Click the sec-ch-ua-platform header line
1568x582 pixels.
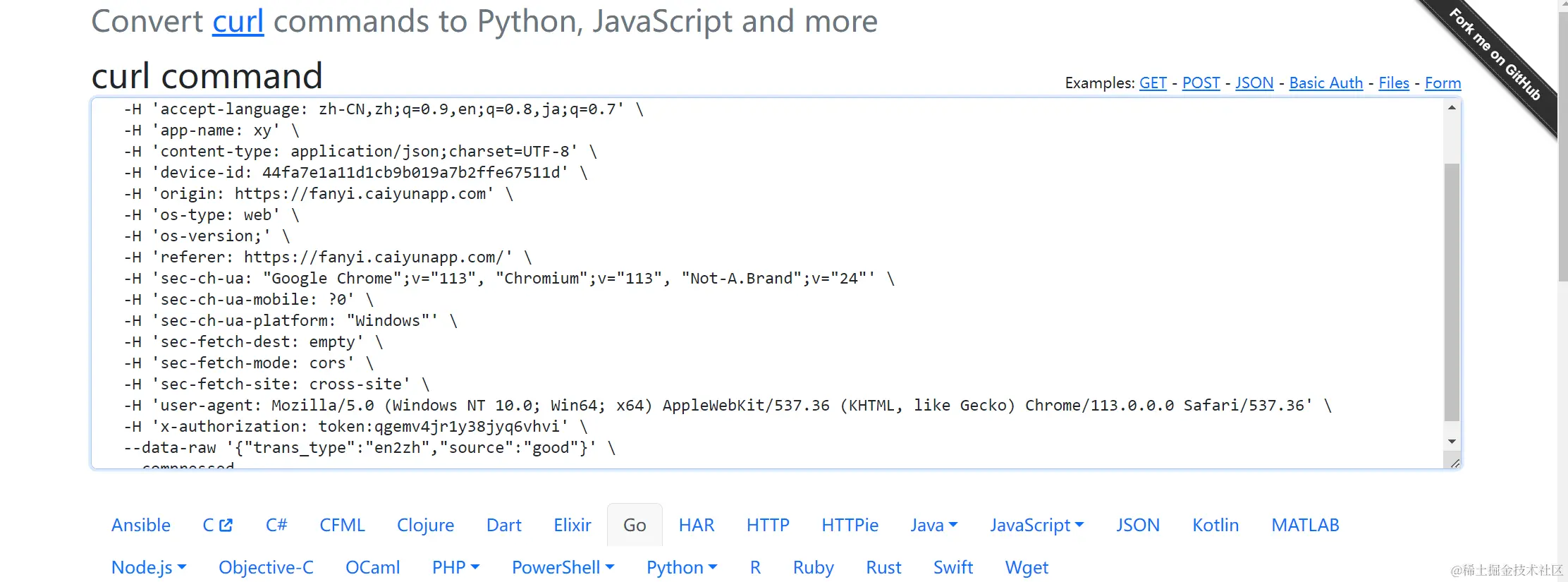point(290,321)
